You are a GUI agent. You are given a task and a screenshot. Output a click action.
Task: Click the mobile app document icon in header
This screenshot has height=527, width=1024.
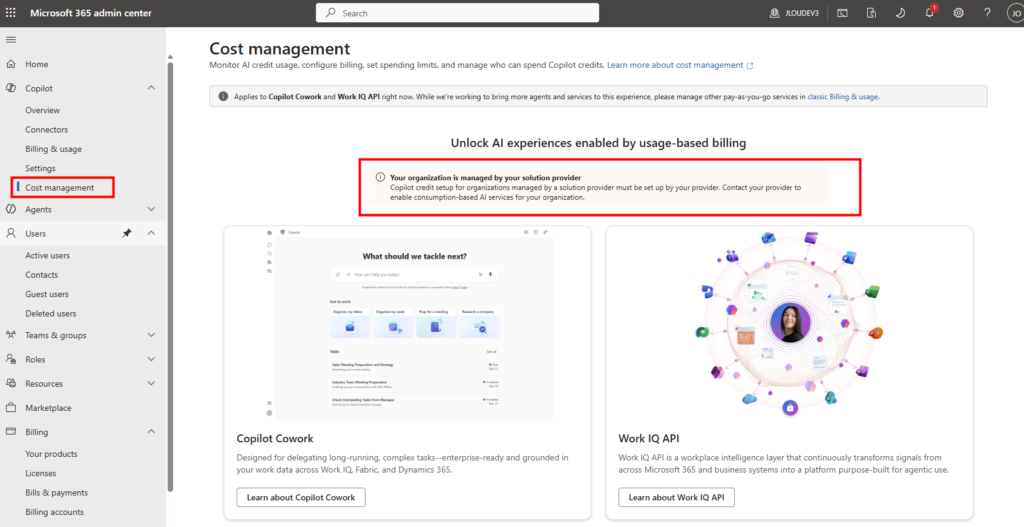tap(871, 13)
